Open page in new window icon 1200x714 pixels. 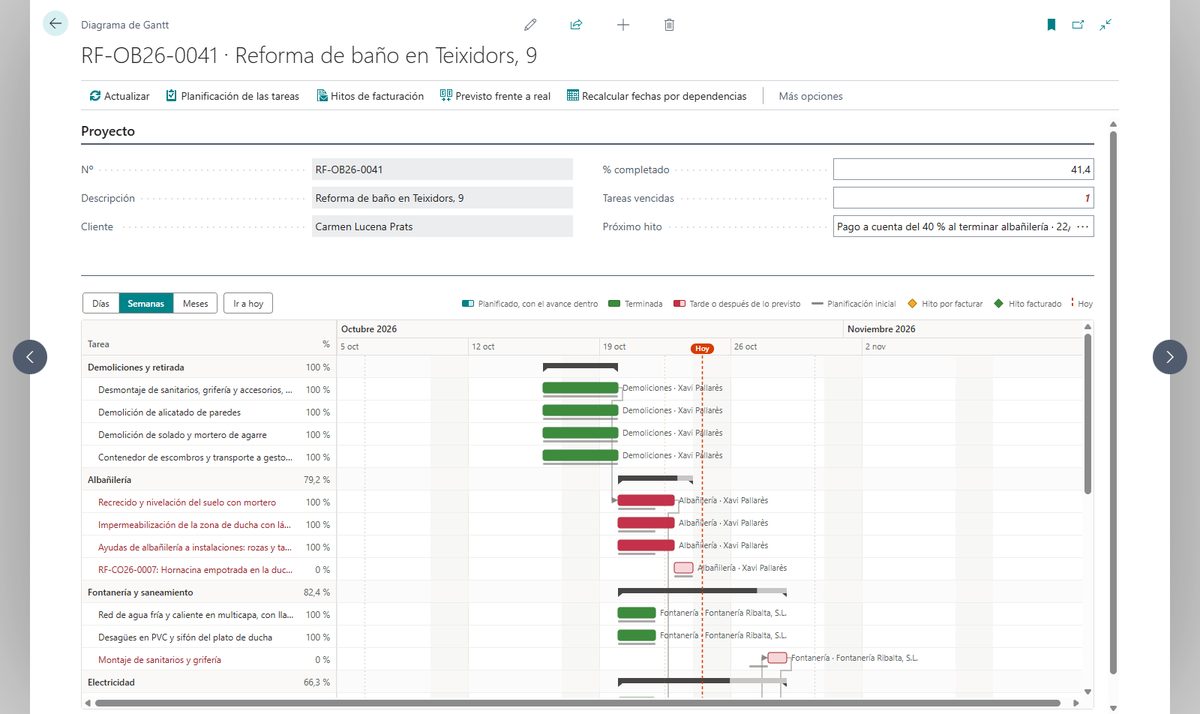(1078, 25)
